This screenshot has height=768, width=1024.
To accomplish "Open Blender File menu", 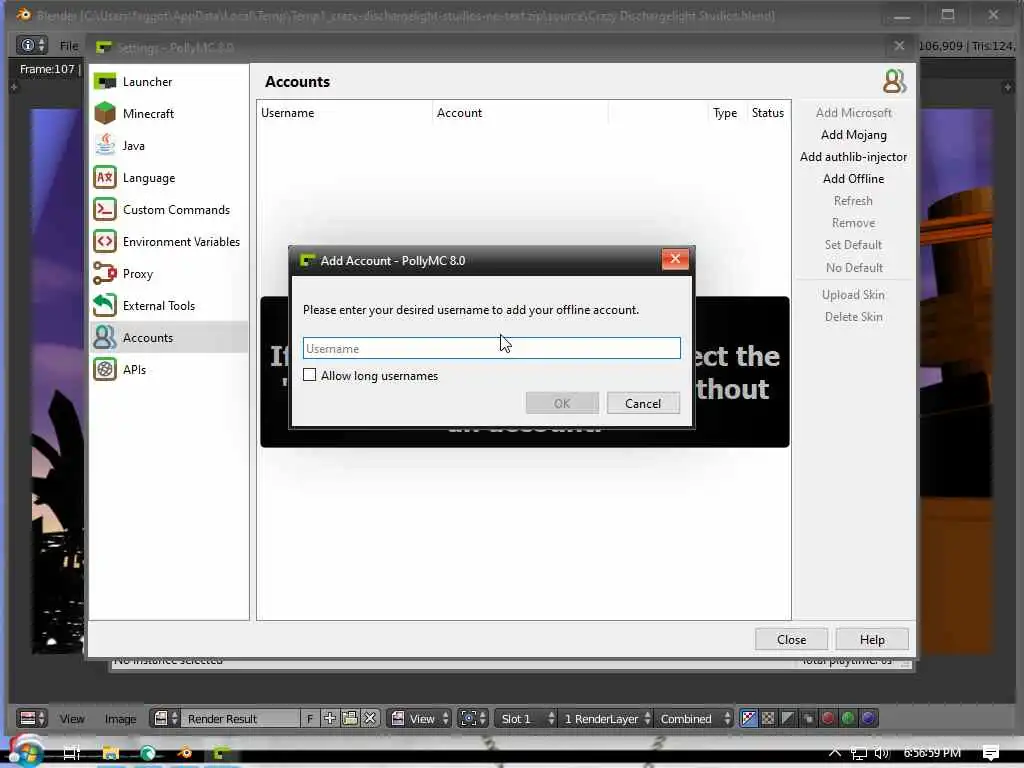I will tap(69, 46).
